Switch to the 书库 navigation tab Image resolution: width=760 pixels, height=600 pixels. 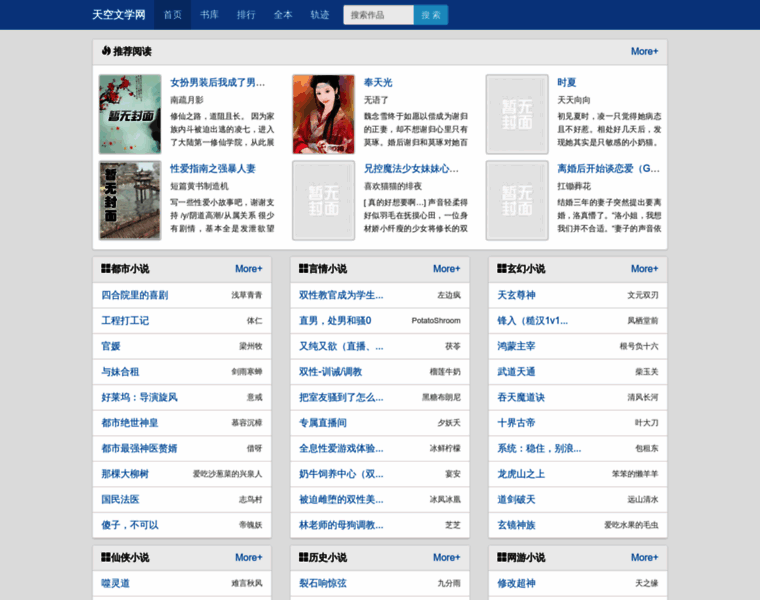[x=209, y=15]
